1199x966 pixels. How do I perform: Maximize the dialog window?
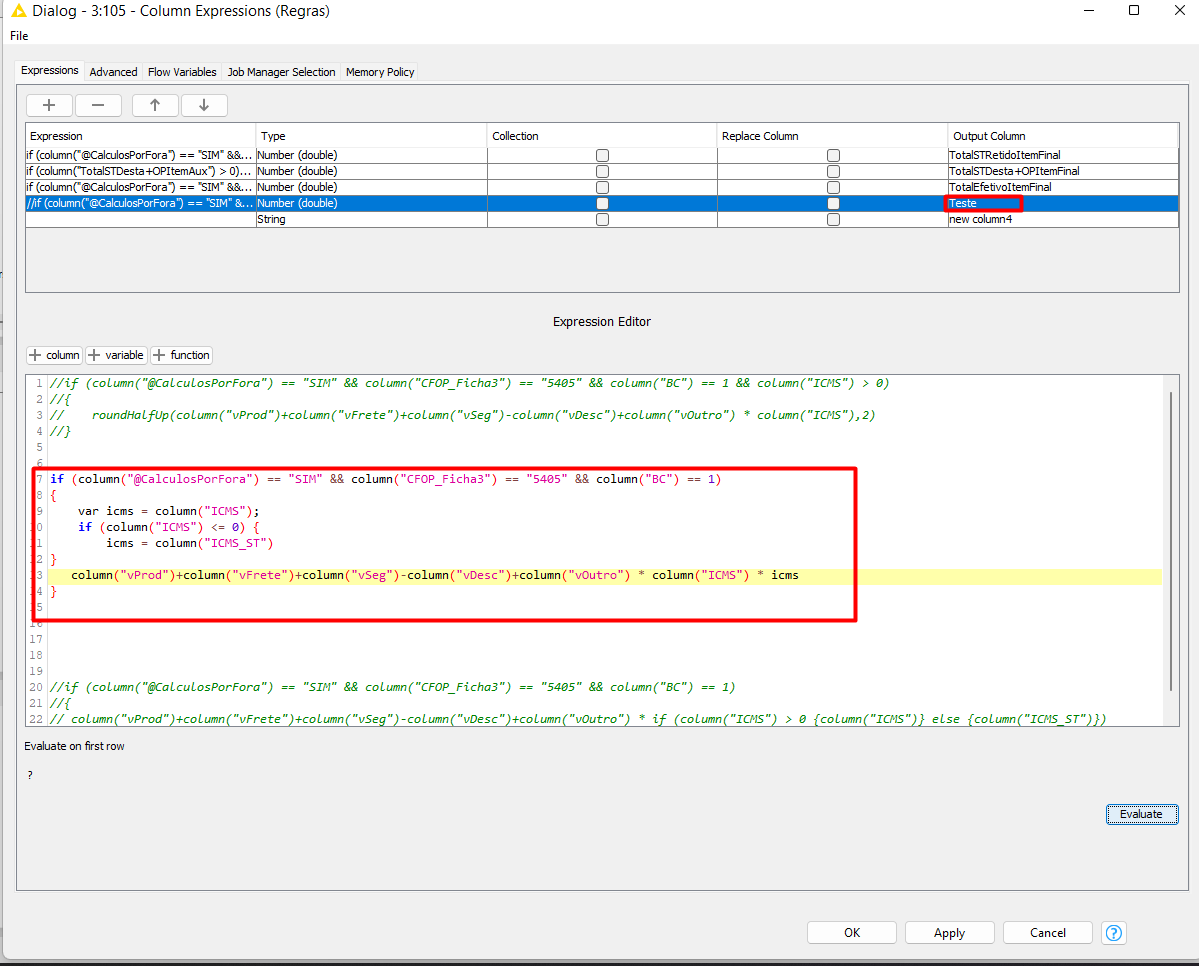pyautogui.click(x=1134, y=11)
